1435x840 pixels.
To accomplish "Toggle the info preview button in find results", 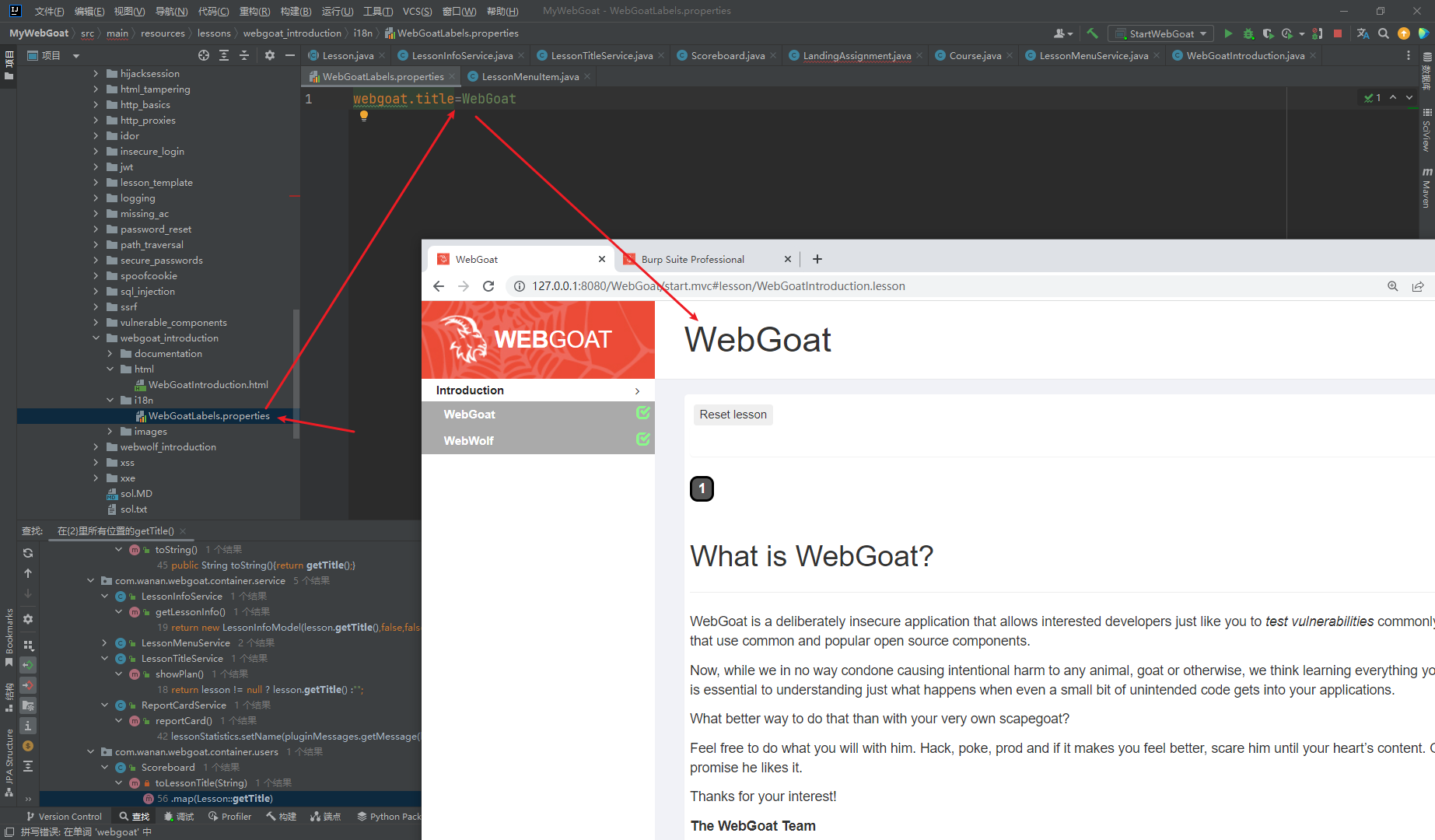I will click(x=28, y=726).
